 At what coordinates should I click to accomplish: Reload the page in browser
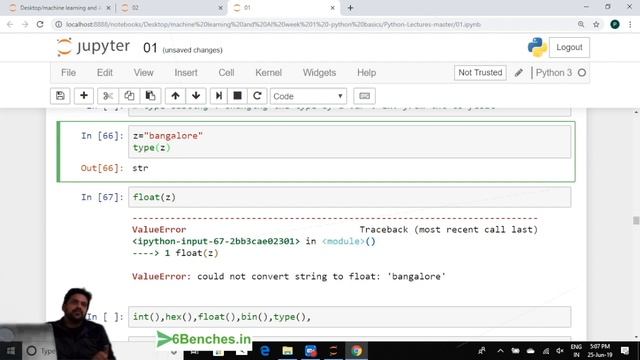coord(40,24)
